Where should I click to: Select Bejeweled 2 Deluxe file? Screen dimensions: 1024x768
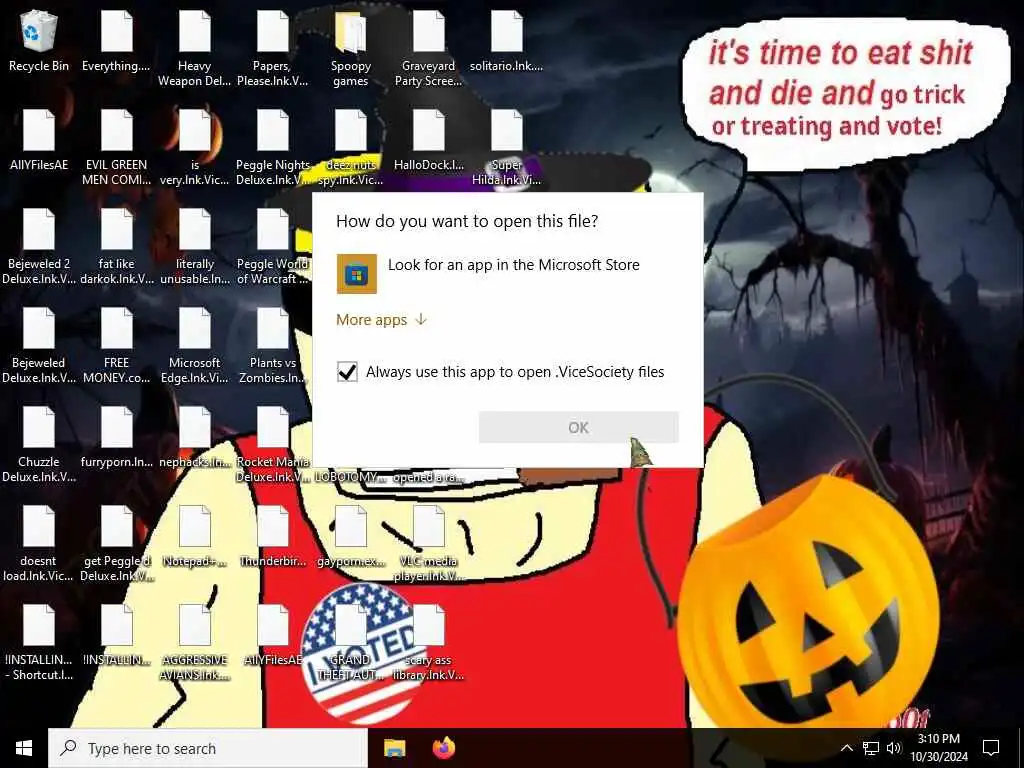click(39, 248)
